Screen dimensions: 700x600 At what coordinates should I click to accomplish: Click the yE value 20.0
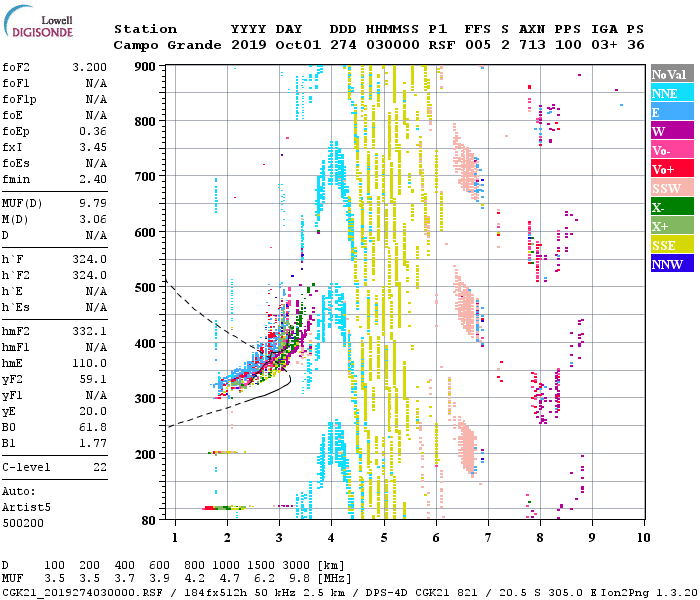click(93, 412)
